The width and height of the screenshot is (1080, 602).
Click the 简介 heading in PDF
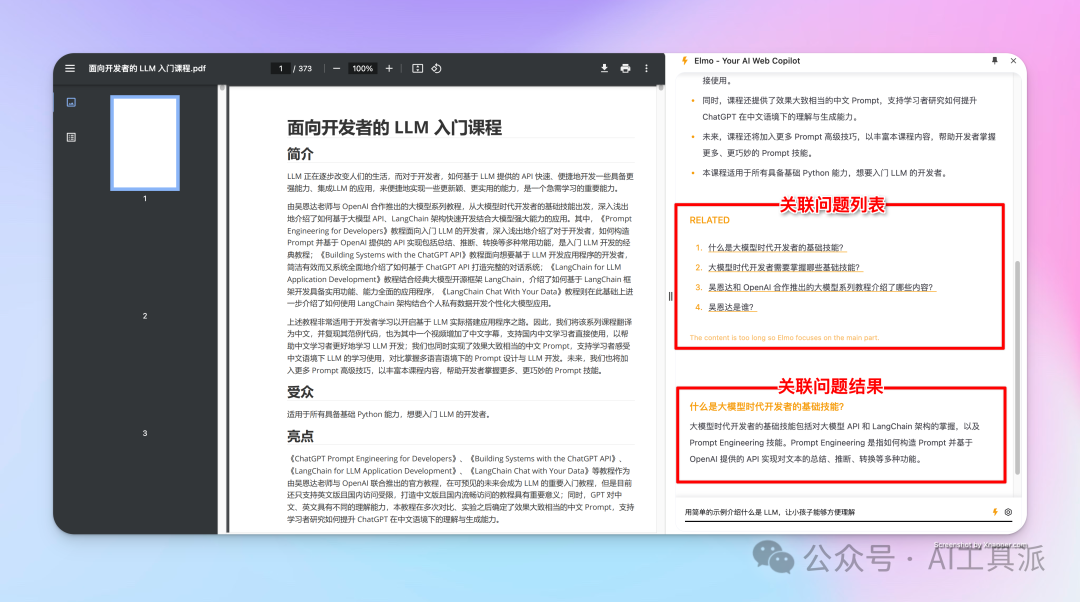pos(300,154)
